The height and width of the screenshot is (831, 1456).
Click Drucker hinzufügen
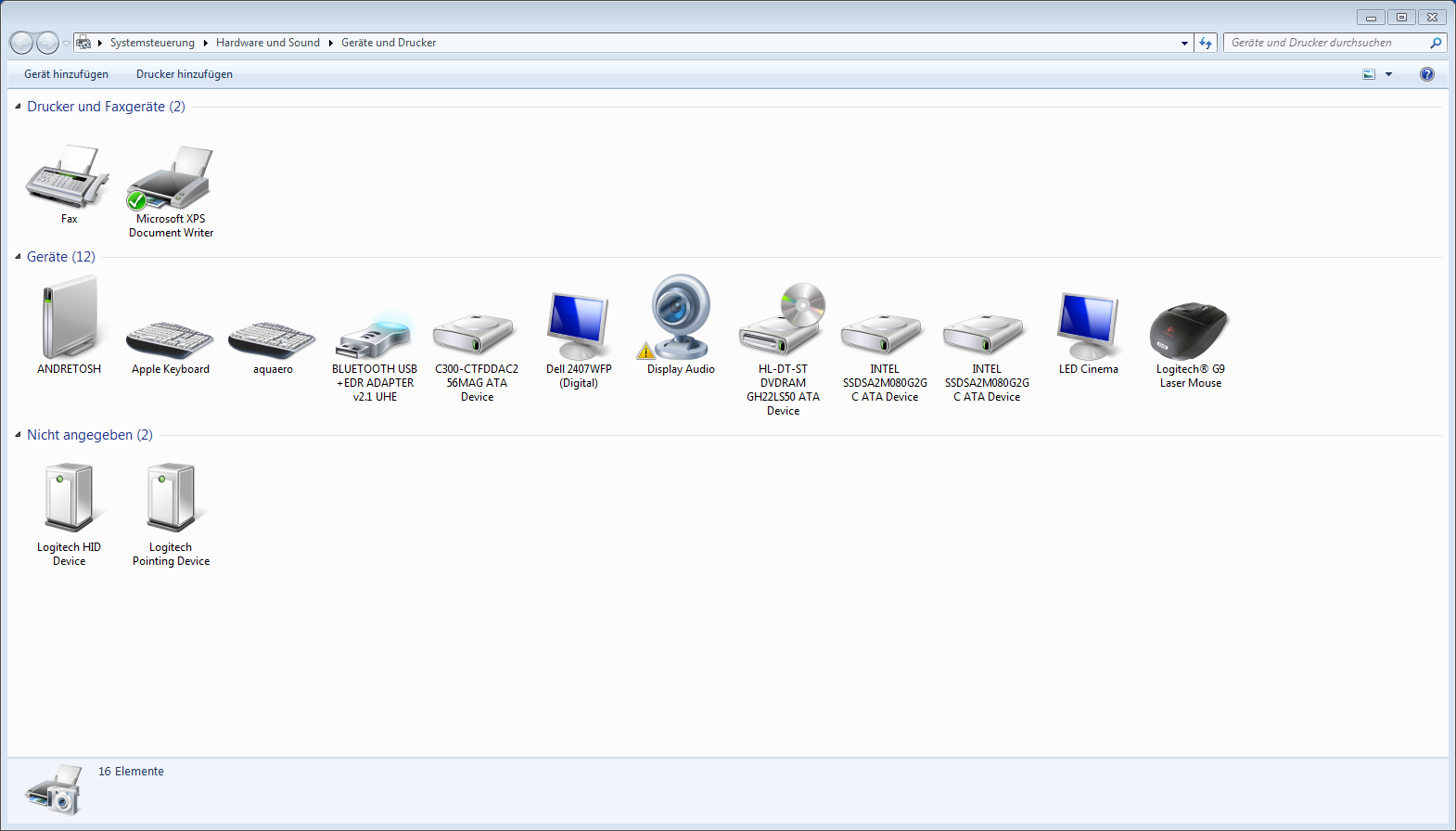tap(185, 74)
